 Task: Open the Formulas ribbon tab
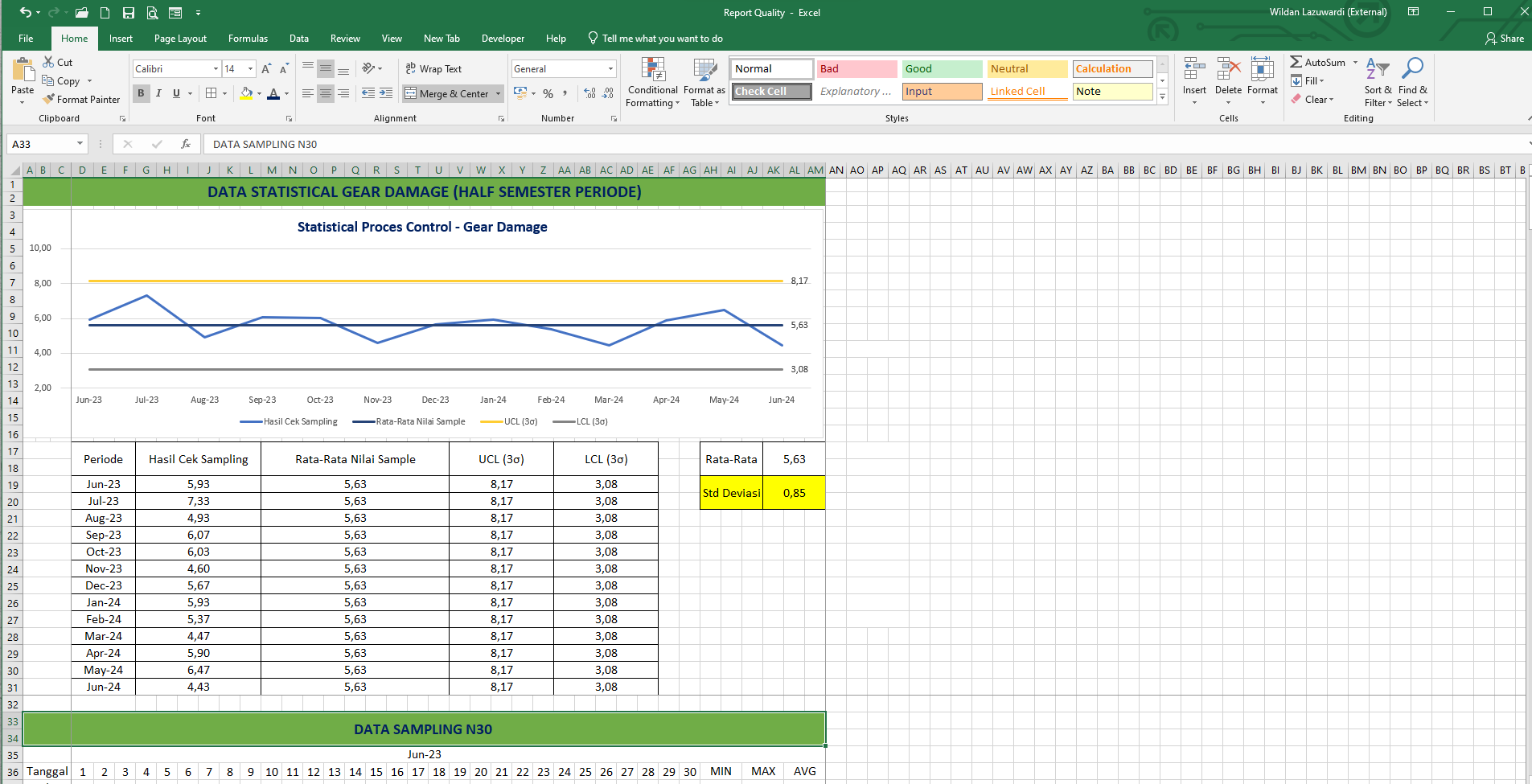(248, 39)
